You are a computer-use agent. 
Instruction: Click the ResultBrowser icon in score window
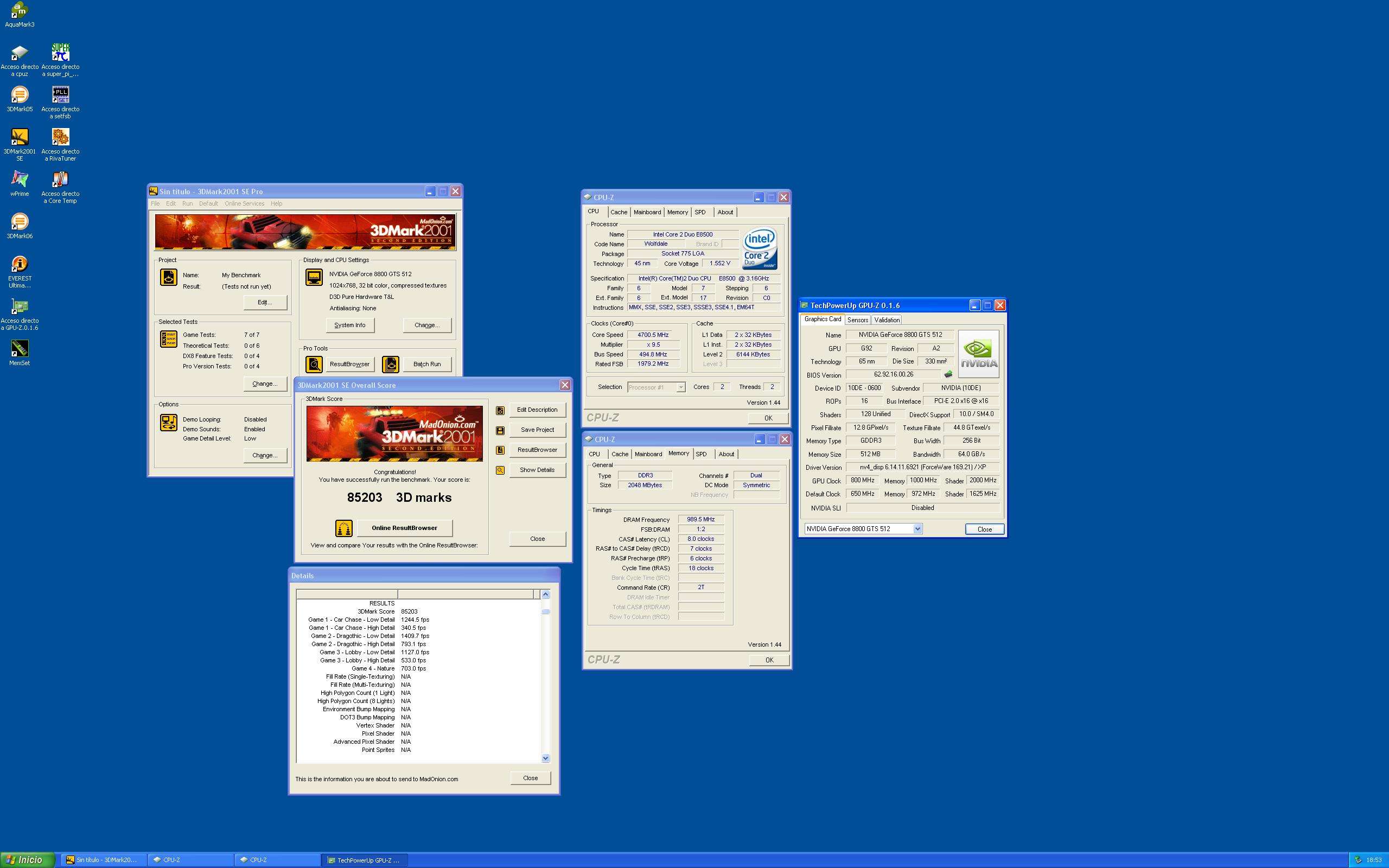tap(500, 450)
